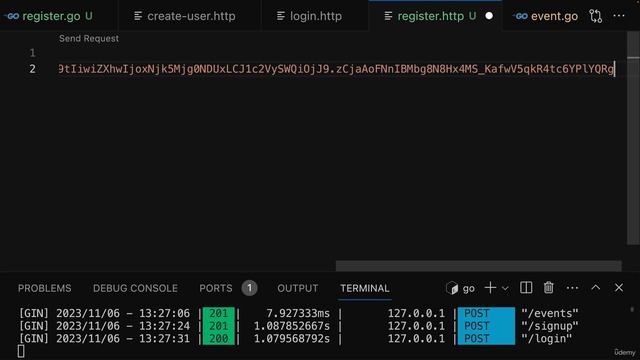Click the POST label on /login row
The height and width of the screenshot is (360, 640).
(x=476, y=338)
